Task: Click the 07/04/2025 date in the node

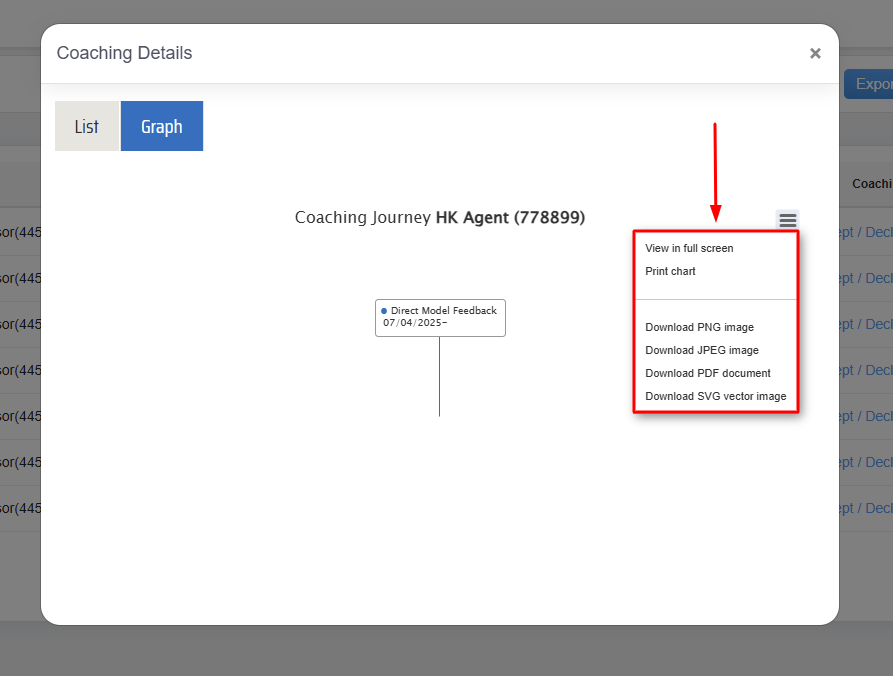Action: point(414,323)
